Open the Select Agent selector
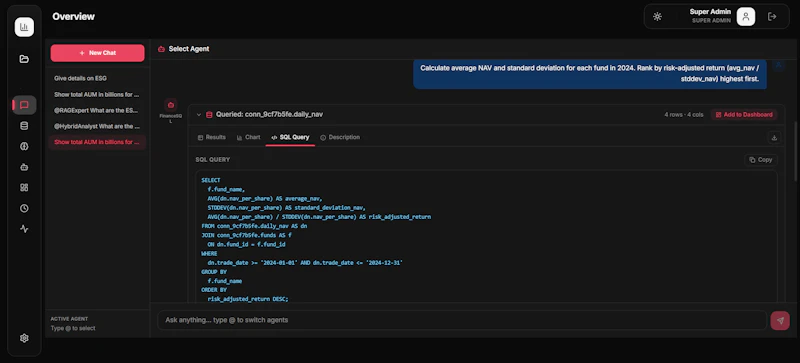The width and height of the screenshot is (800, 363). point(184,49)
